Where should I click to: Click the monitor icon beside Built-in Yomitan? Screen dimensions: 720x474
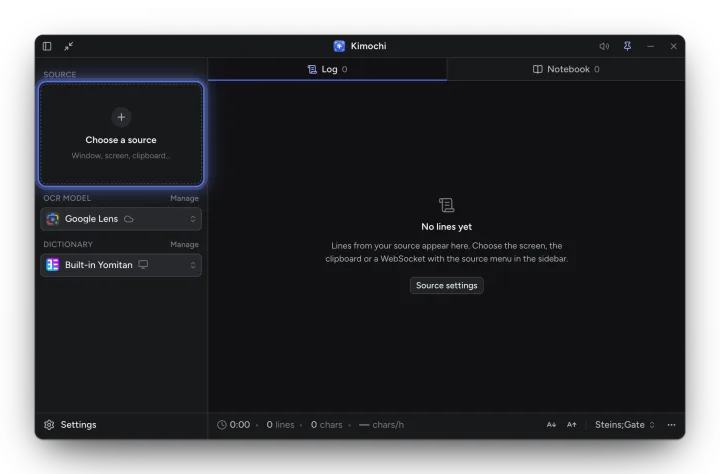click(x=143, y=265)
